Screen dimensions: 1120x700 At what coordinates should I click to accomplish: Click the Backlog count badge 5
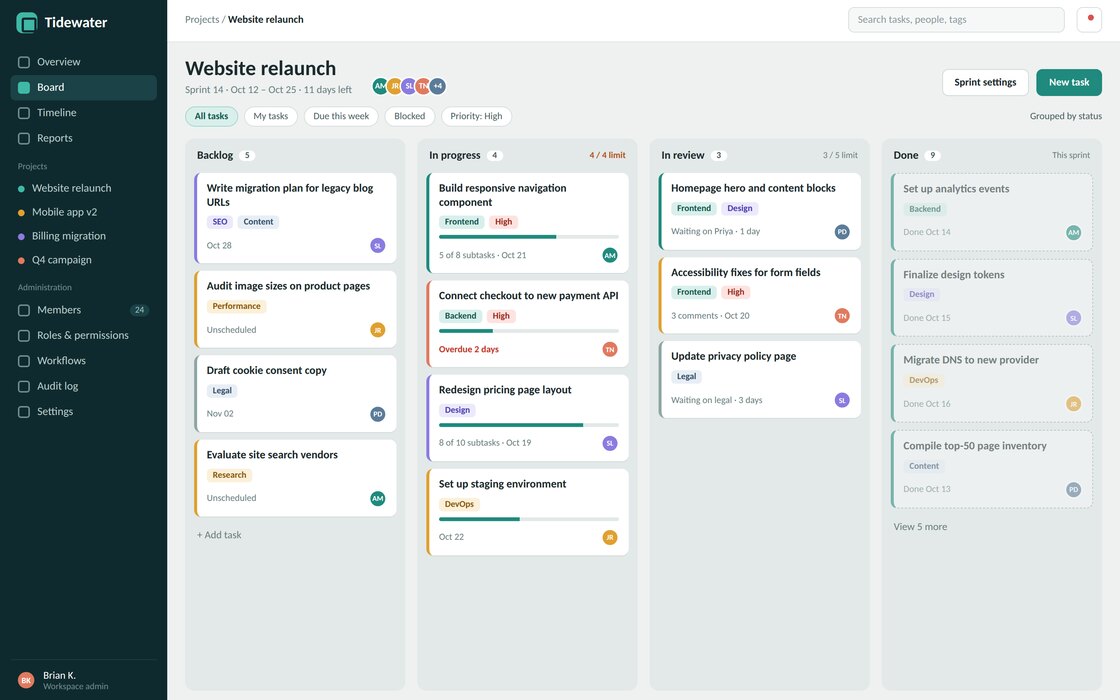[x=247, y=156]
